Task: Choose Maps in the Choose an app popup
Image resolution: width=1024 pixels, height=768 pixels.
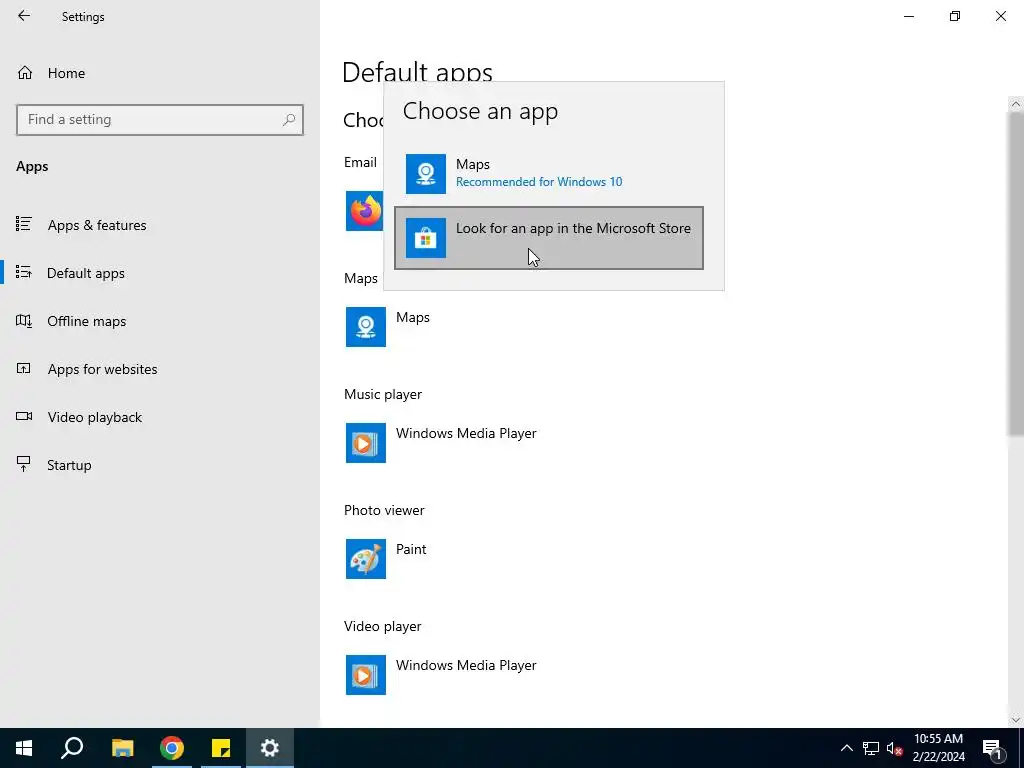Action: click(549, 174)
